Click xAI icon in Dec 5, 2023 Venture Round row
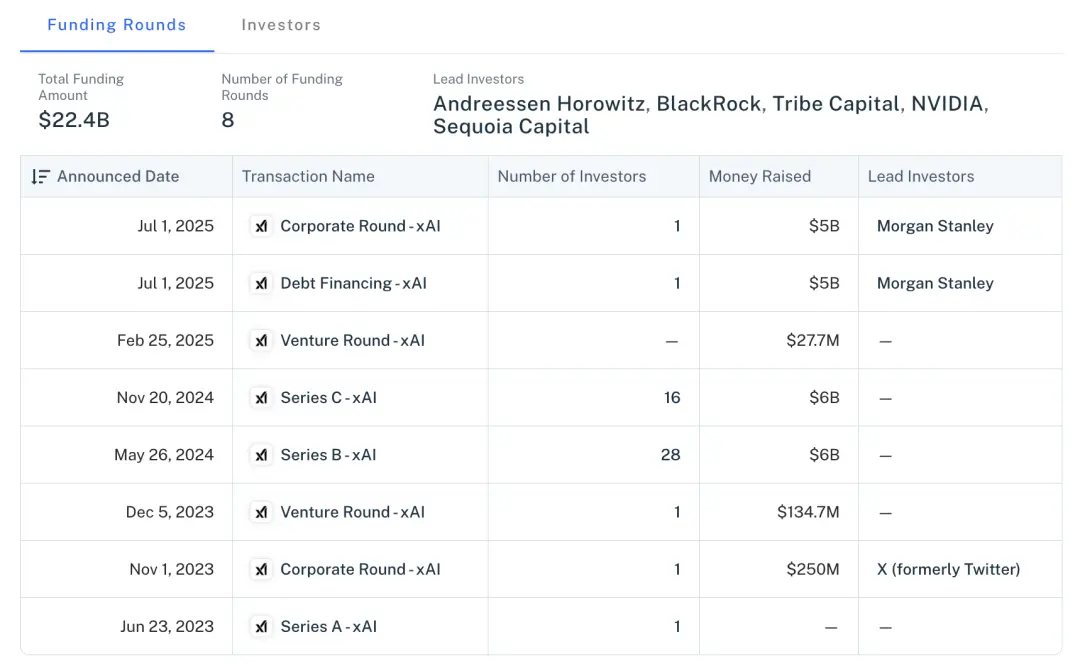Viewport: 1080px width, 664px height. (261, 513)
